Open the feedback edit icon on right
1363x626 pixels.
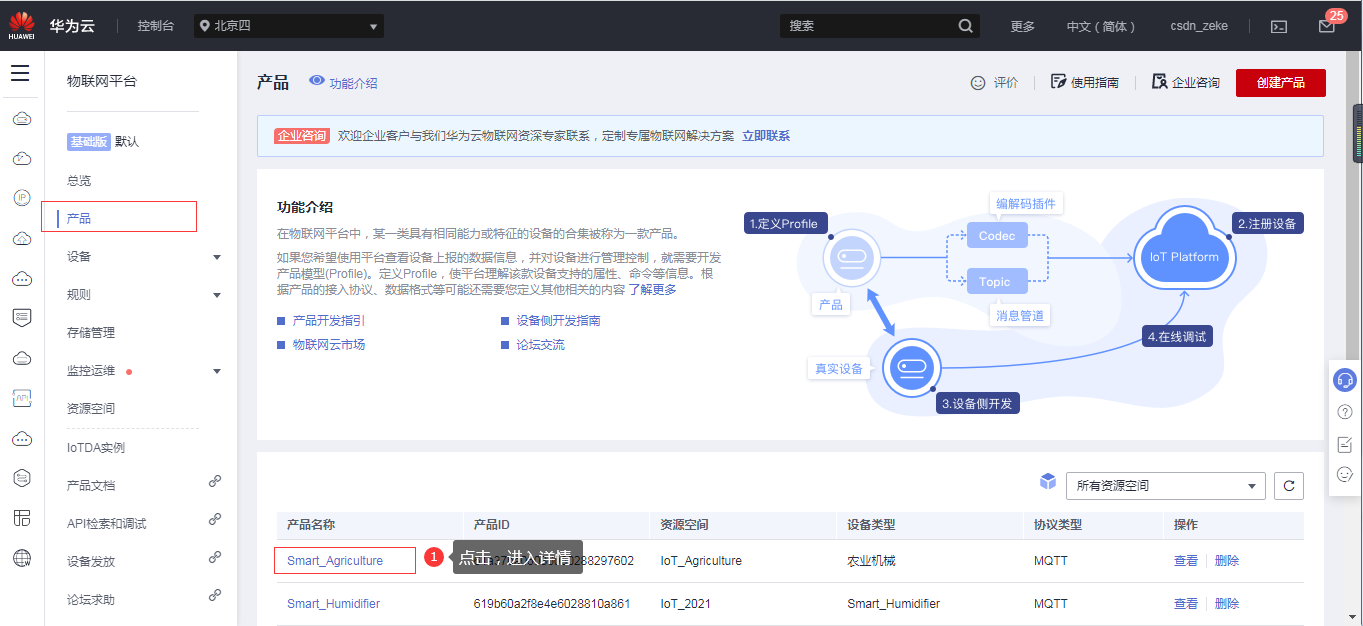(1345, 444)
